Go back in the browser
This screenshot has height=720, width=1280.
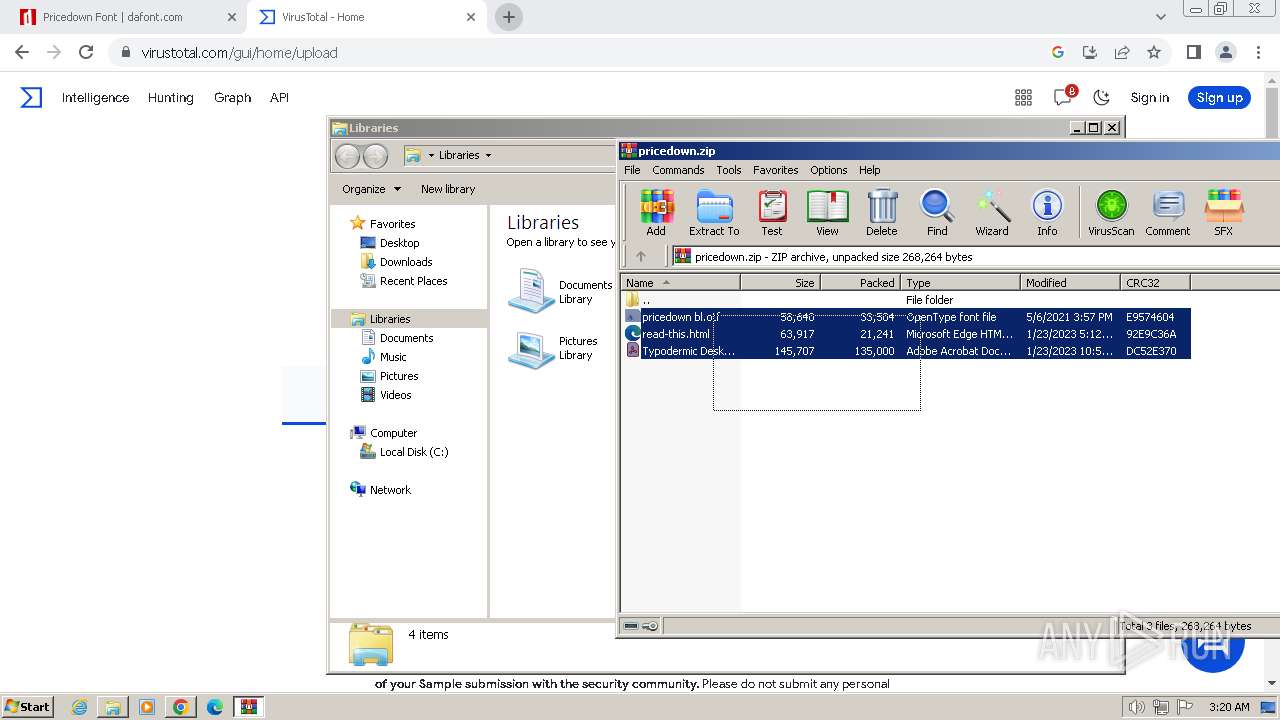pos(22,52)
